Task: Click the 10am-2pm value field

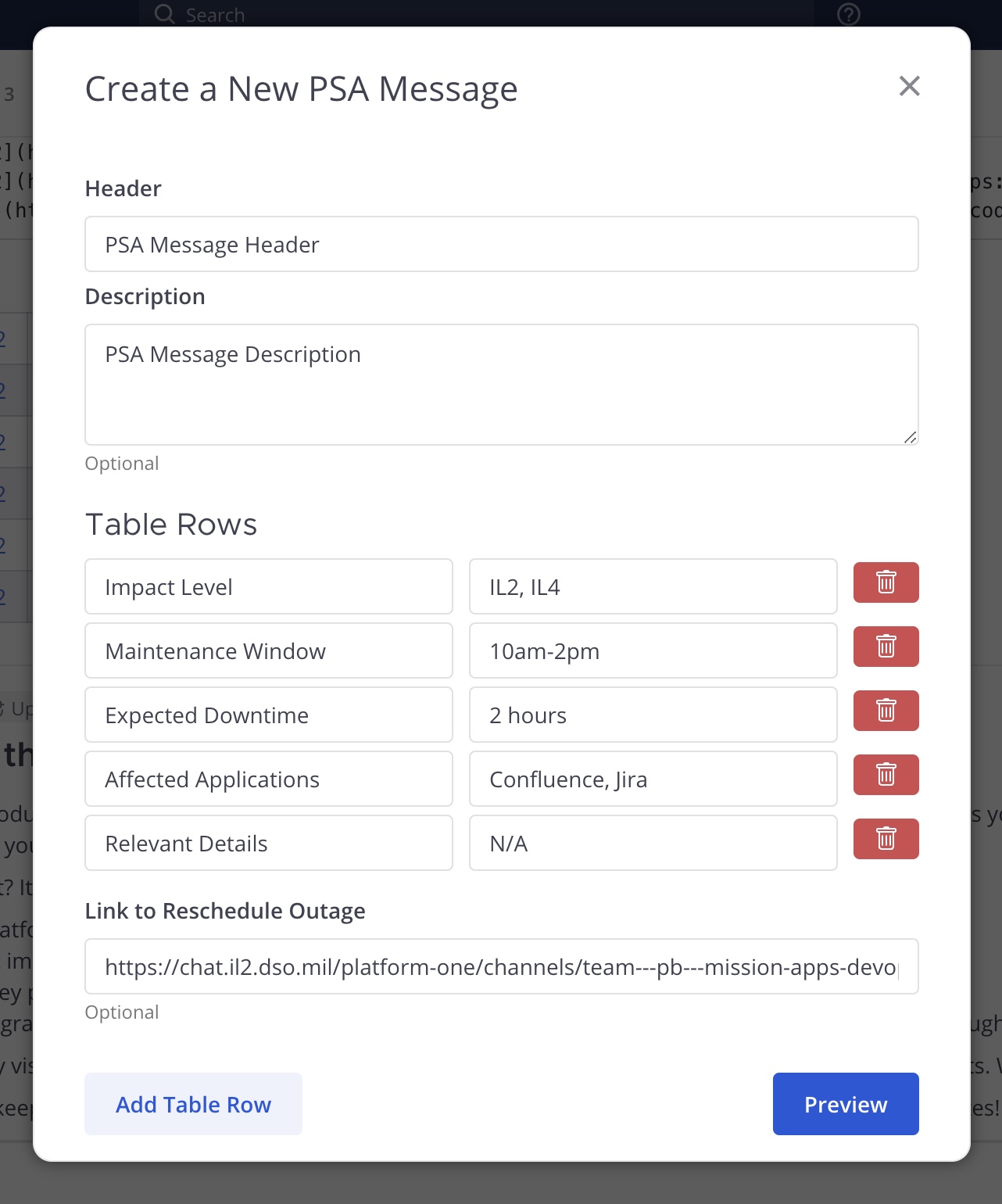Action: pyautogui.click(x=653, y=651)
